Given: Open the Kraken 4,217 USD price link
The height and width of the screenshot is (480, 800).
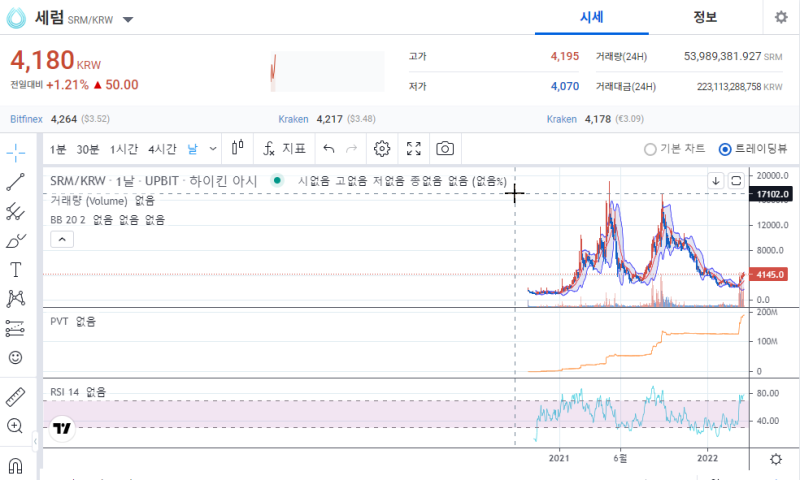Looking at the screenshot, I should click(x=293, y=119).
